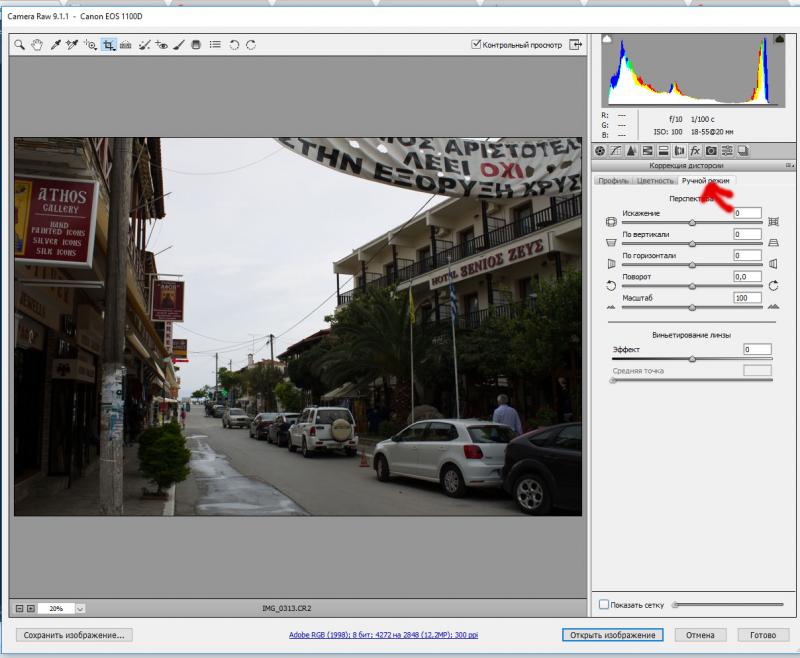This screenshot has height=658, width=800.
Task: Open the Effects (fx) panel
Action: click(695, 150)
